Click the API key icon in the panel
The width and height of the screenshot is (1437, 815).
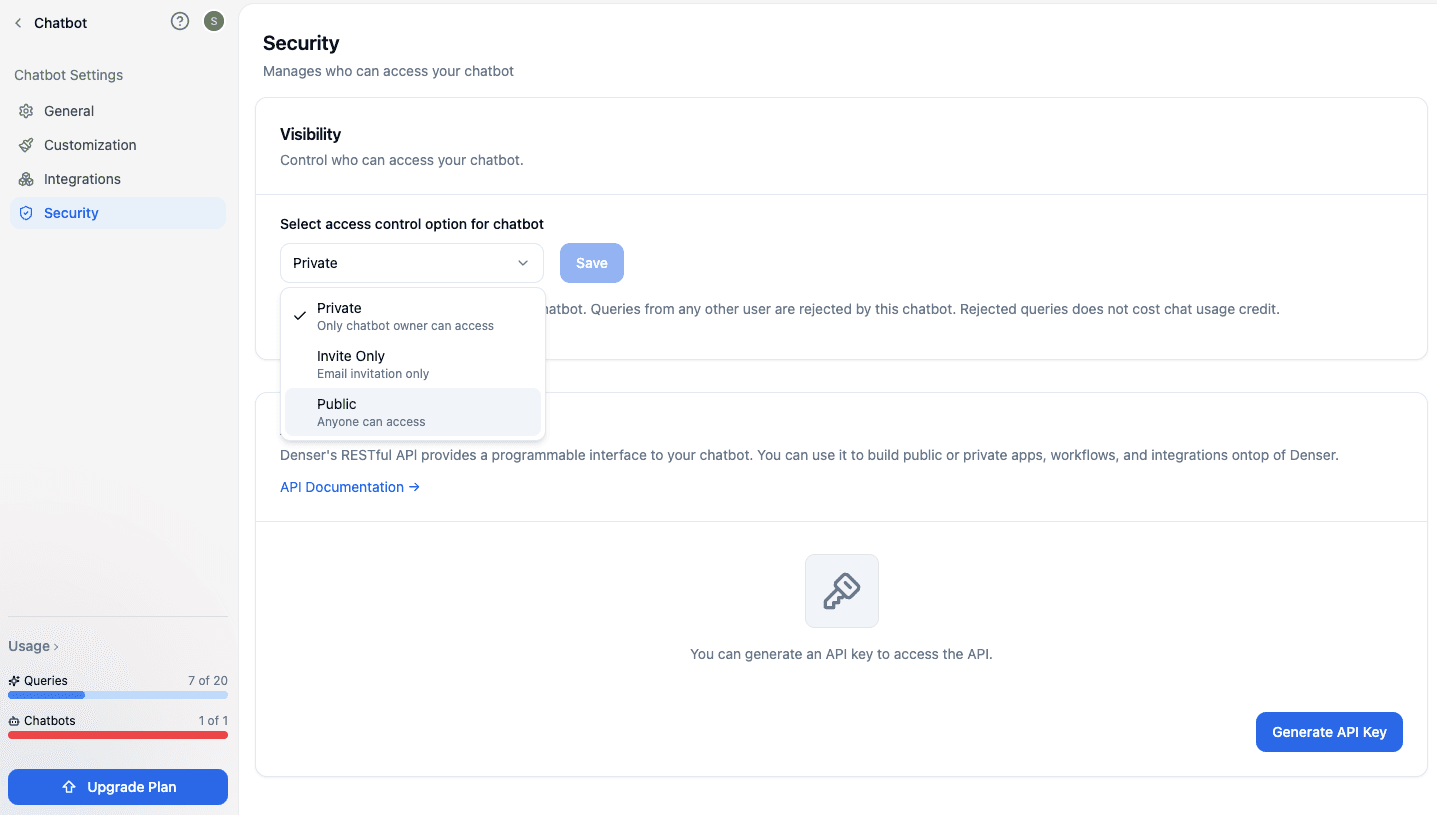pos(841,590)
